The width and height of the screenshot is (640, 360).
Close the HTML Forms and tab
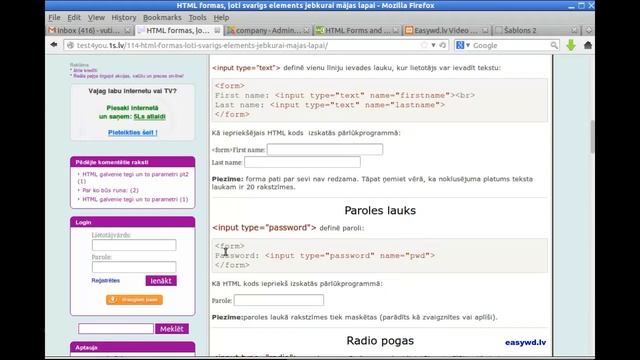coord(396,31)
